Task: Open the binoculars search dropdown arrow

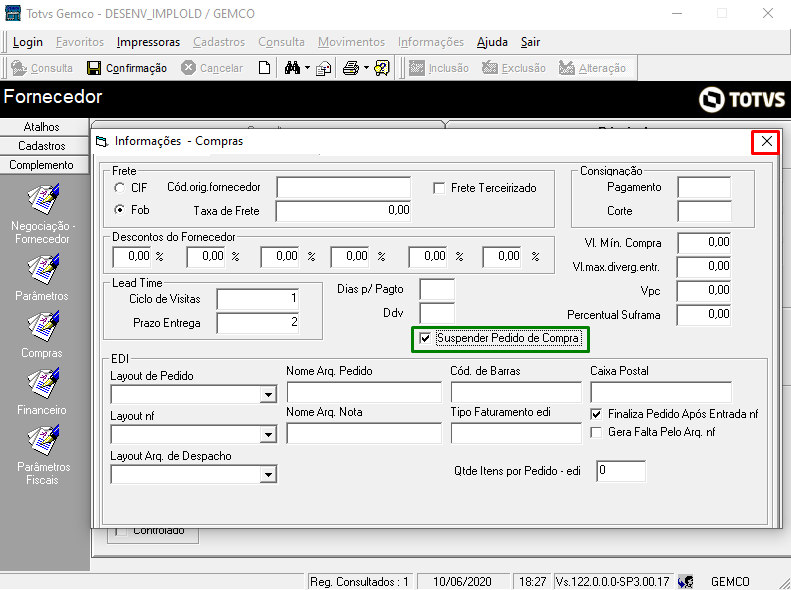Action: click(307, 68)
